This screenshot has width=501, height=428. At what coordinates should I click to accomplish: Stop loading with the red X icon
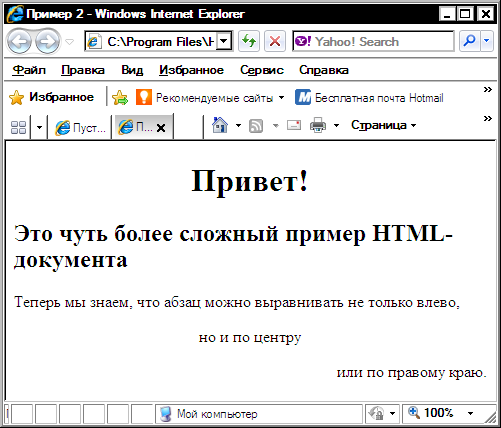(x=275, y=42)
